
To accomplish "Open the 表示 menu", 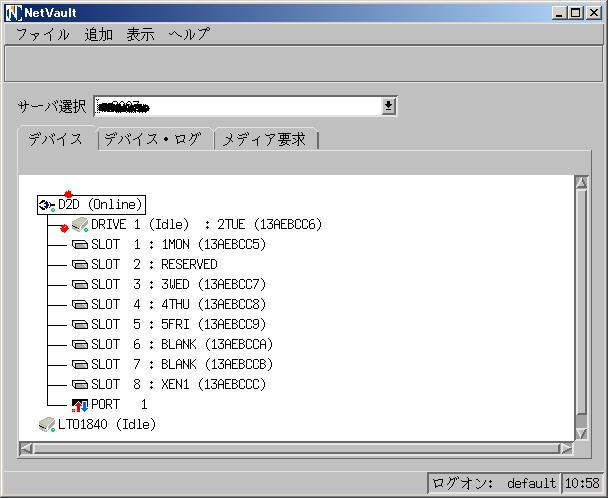I will tap(140, 35).
